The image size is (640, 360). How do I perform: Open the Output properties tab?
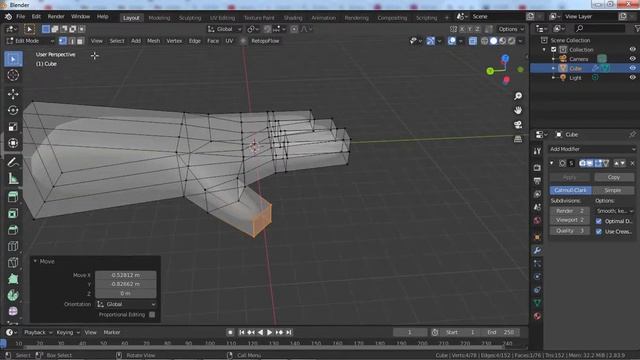click(x=537, y=181)
